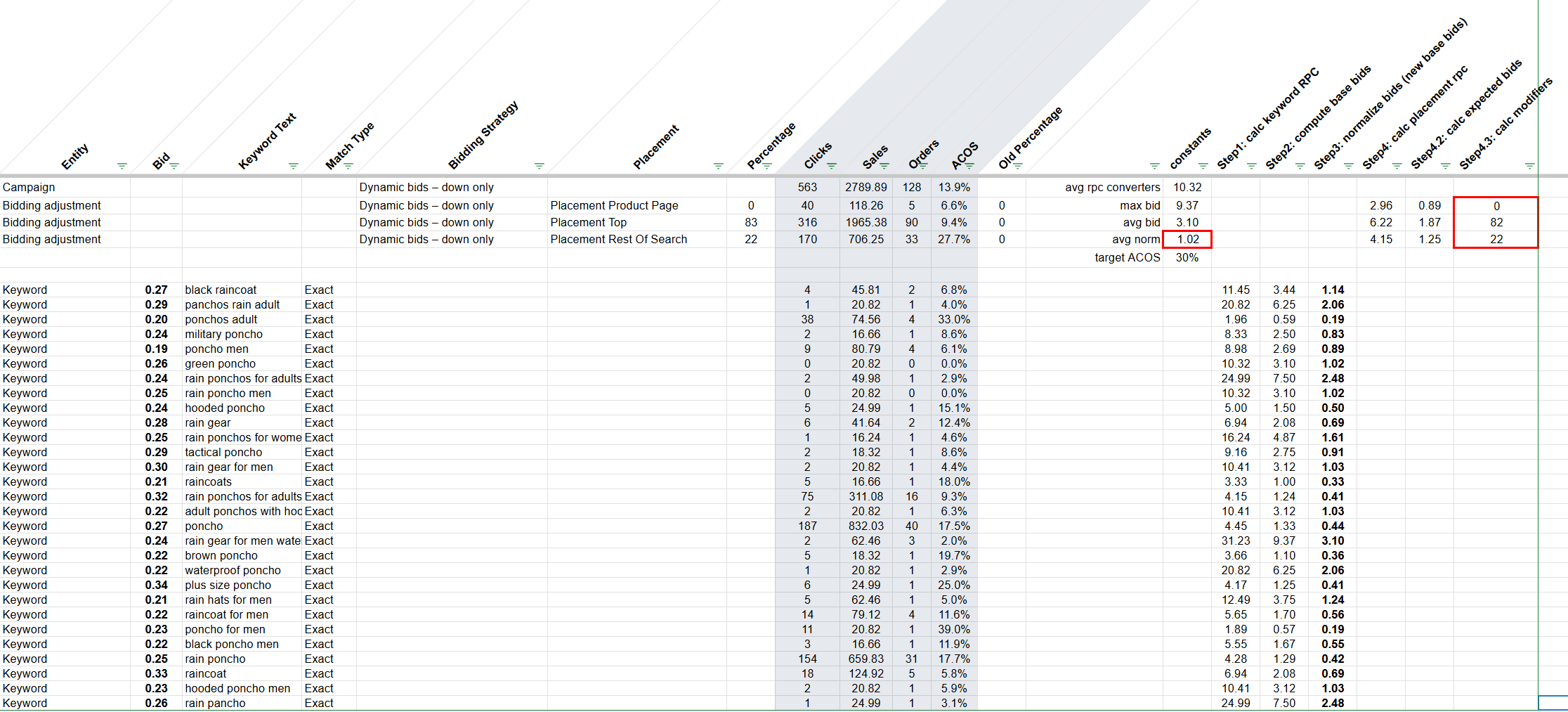Select the 'hooded poncho men' keyword cell
Viewport: 1568px width, 712px height.
(242, 688)
